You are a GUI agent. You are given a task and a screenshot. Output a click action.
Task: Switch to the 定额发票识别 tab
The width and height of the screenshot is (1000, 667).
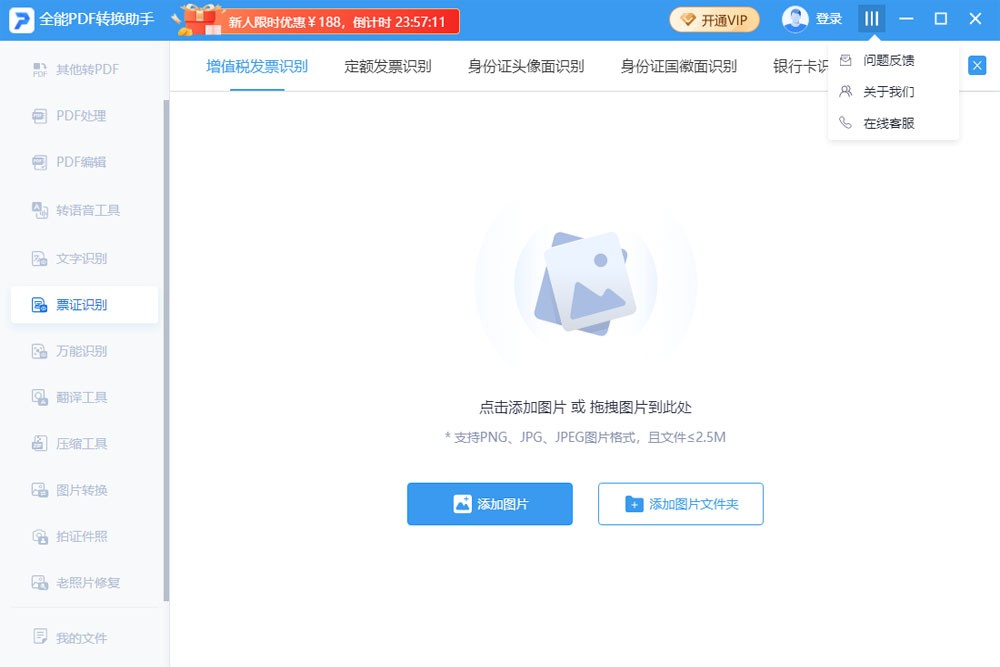coord(388,67)
